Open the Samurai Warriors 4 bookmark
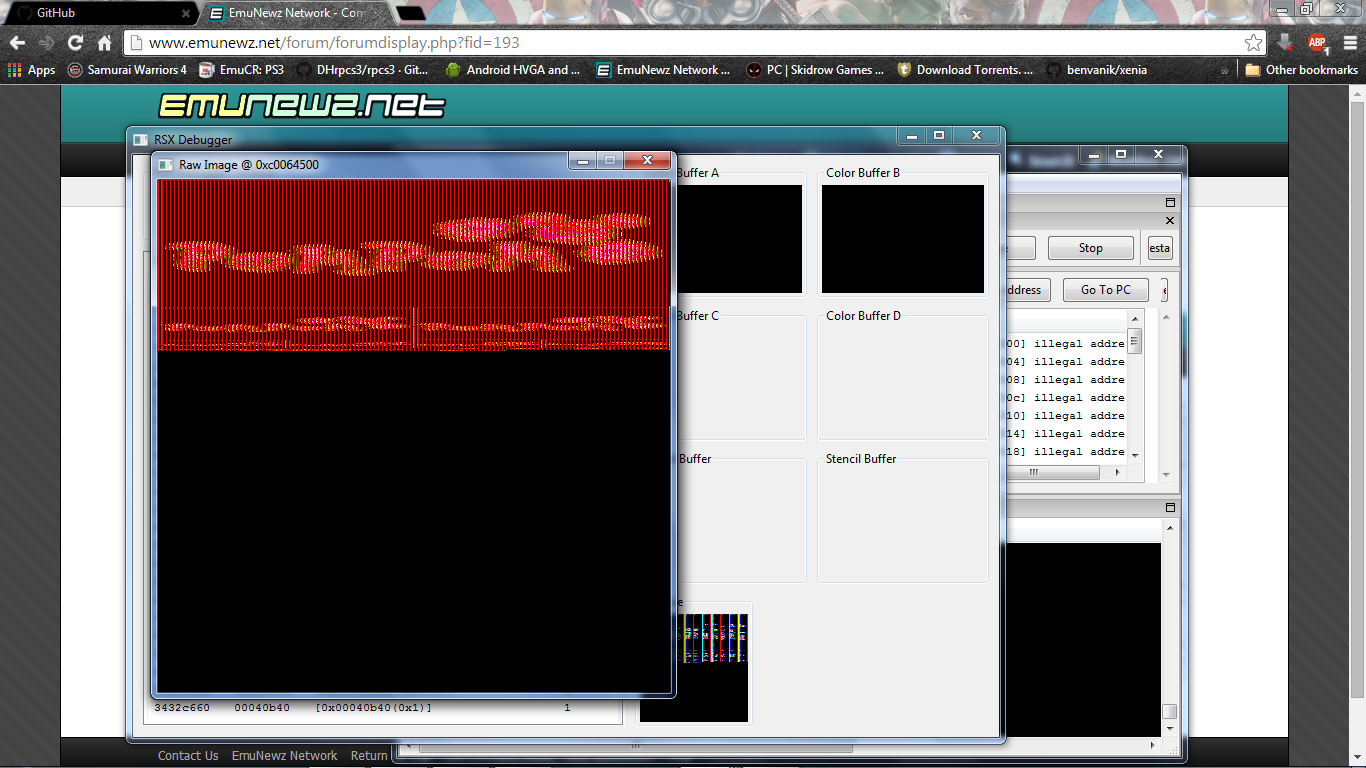 click(x=127, y=70)
